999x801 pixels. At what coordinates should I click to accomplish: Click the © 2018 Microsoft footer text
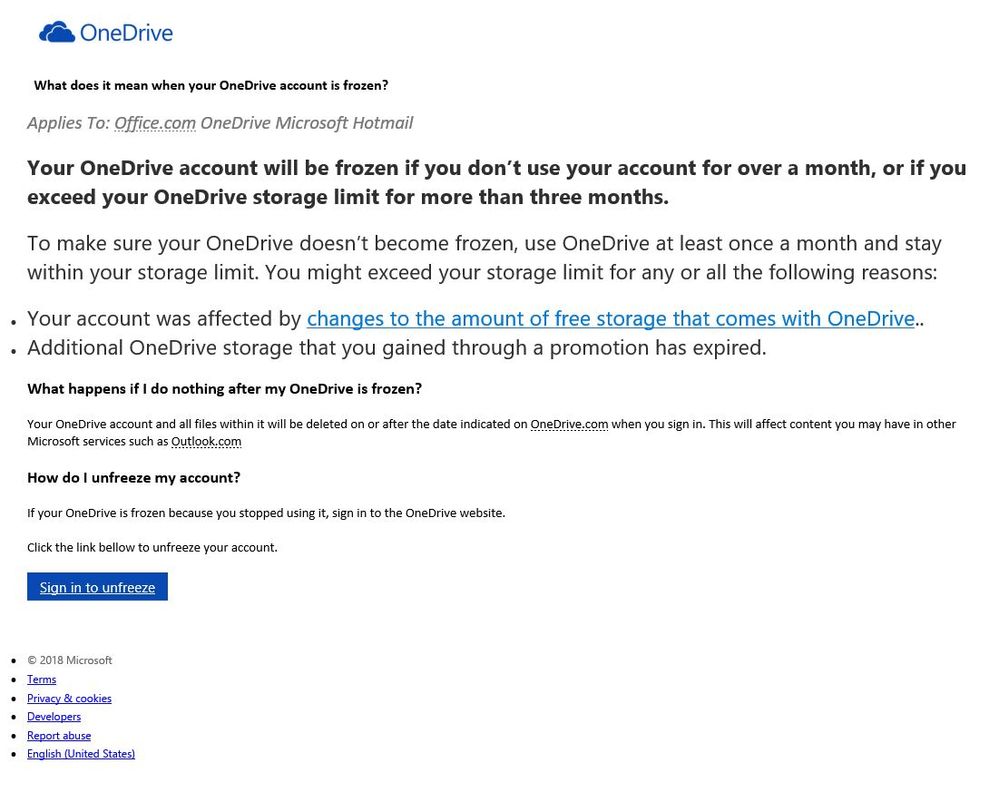click(70, 661)
